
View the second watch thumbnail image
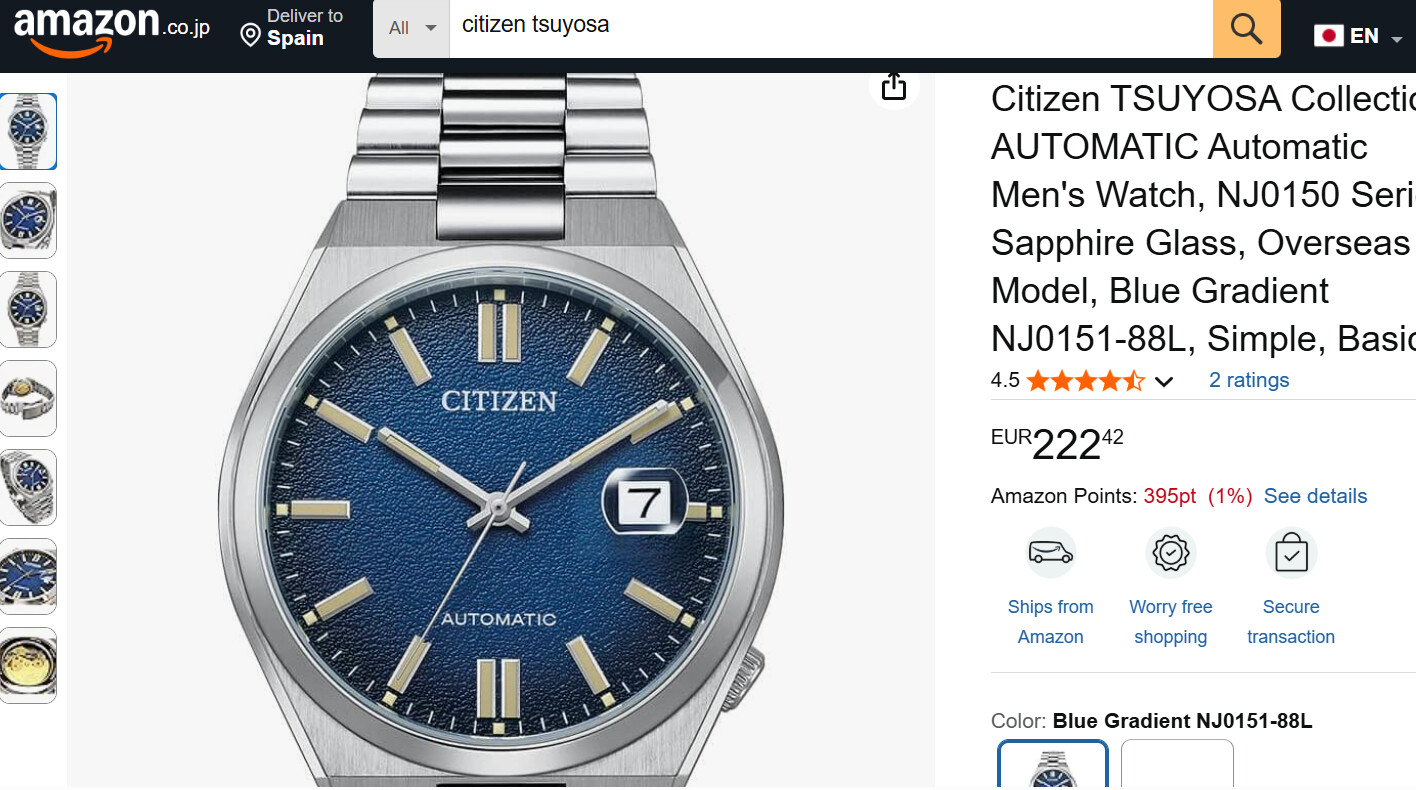pos(28,220)
